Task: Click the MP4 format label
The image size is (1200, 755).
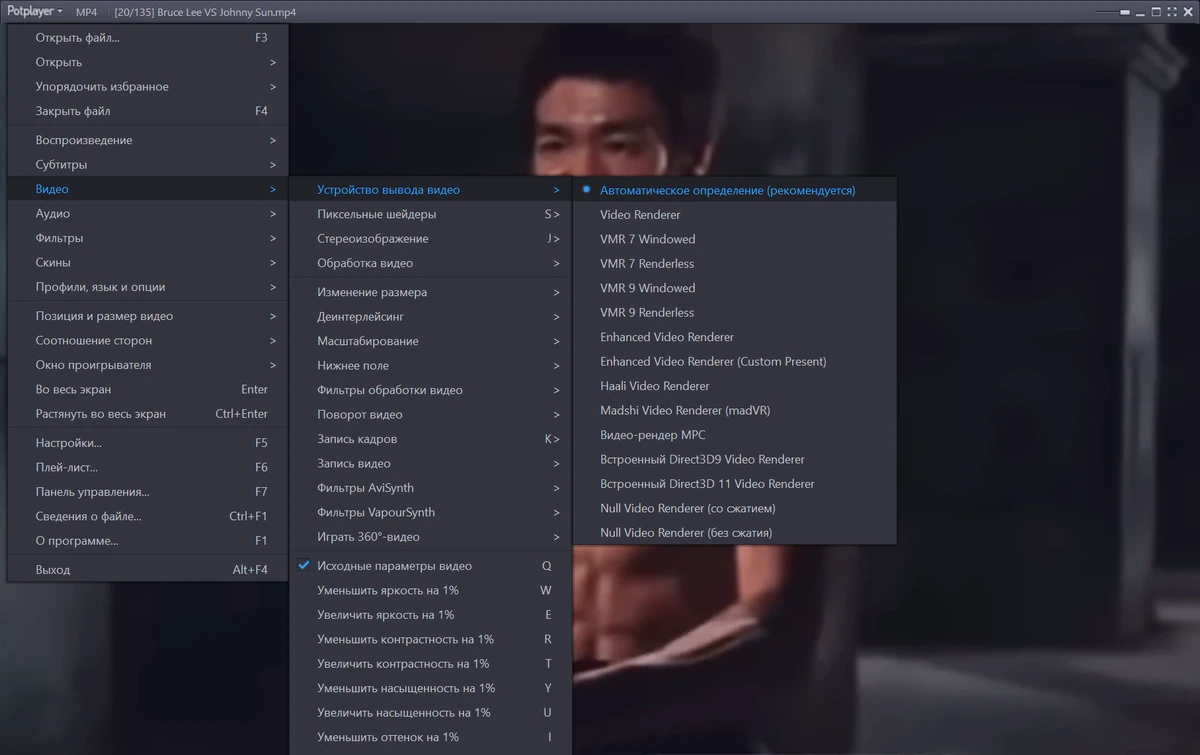Action: point(87,12)
